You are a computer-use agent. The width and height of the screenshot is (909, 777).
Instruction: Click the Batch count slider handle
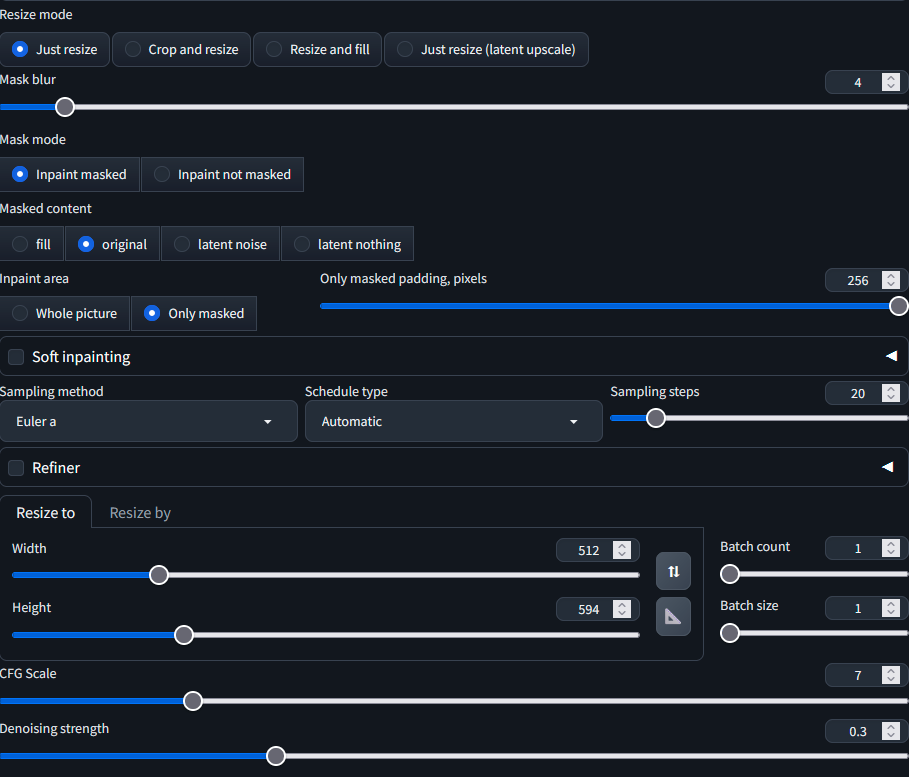(x=730, y=574)
